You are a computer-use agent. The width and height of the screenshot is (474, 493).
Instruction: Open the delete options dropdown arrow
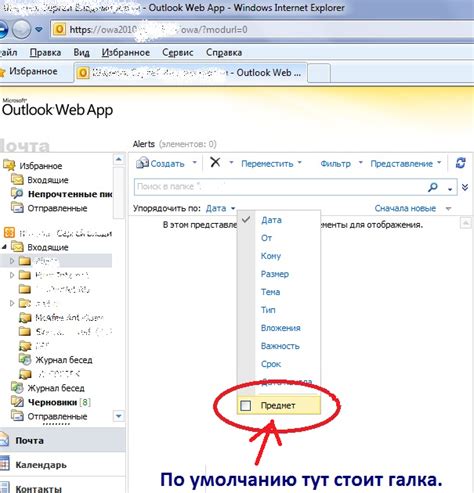pyautogui.click(x=231, y=163)
